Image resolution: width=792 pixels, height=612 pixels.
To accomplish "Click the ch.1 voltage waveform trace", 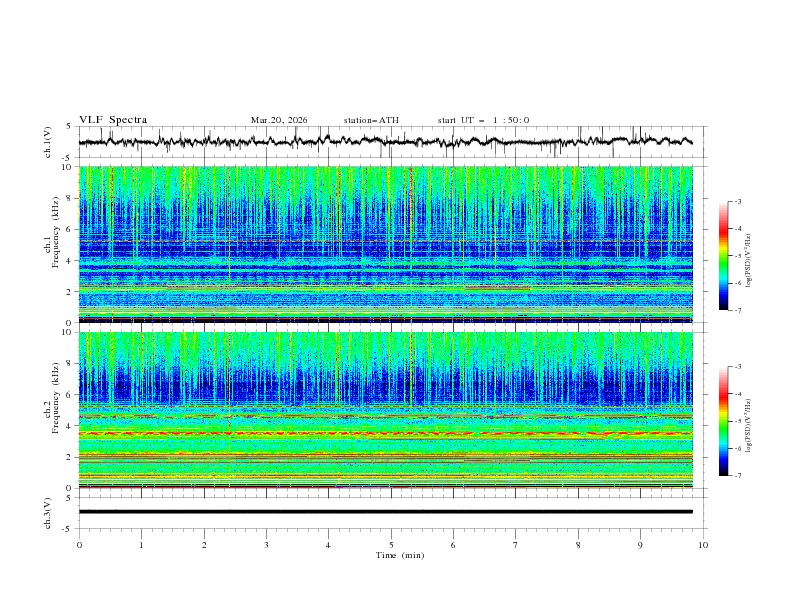I will (x=385, y=142).
